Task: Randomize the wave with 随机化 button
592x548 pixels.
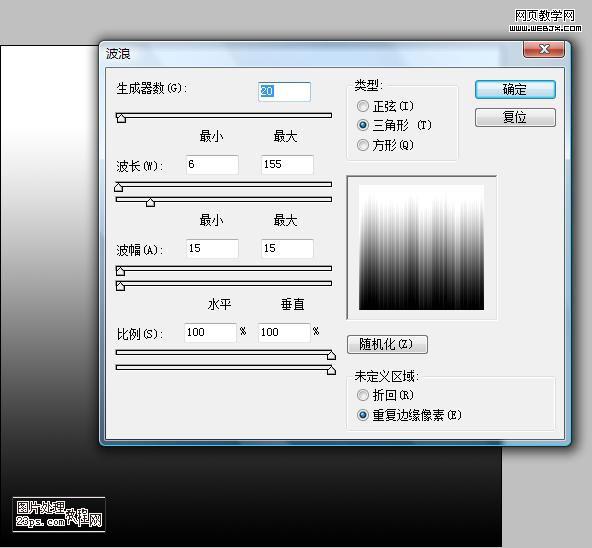Action: coord(387,344)
